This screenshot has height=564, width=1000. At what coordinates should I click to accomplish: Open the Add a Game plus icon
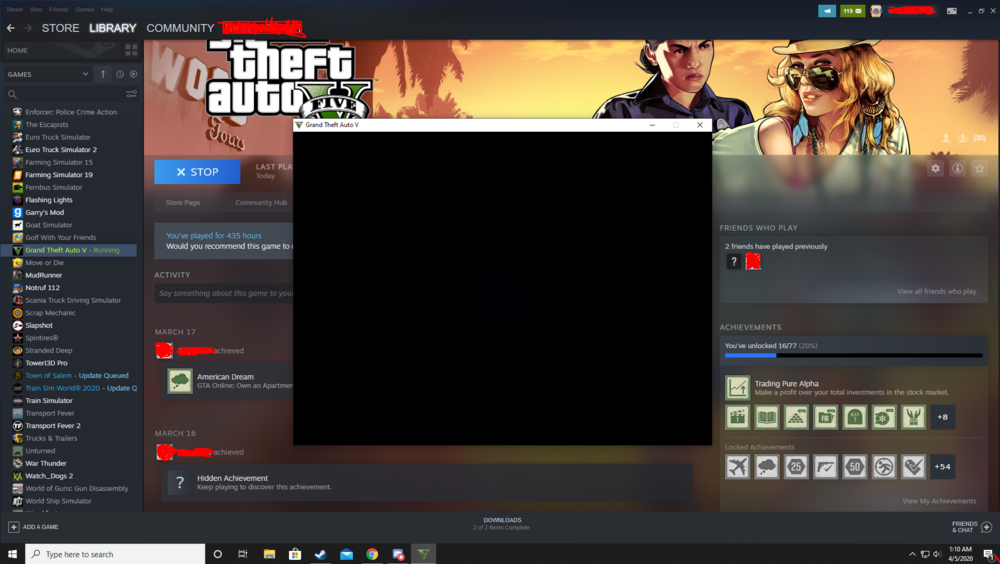coord(13,527)
